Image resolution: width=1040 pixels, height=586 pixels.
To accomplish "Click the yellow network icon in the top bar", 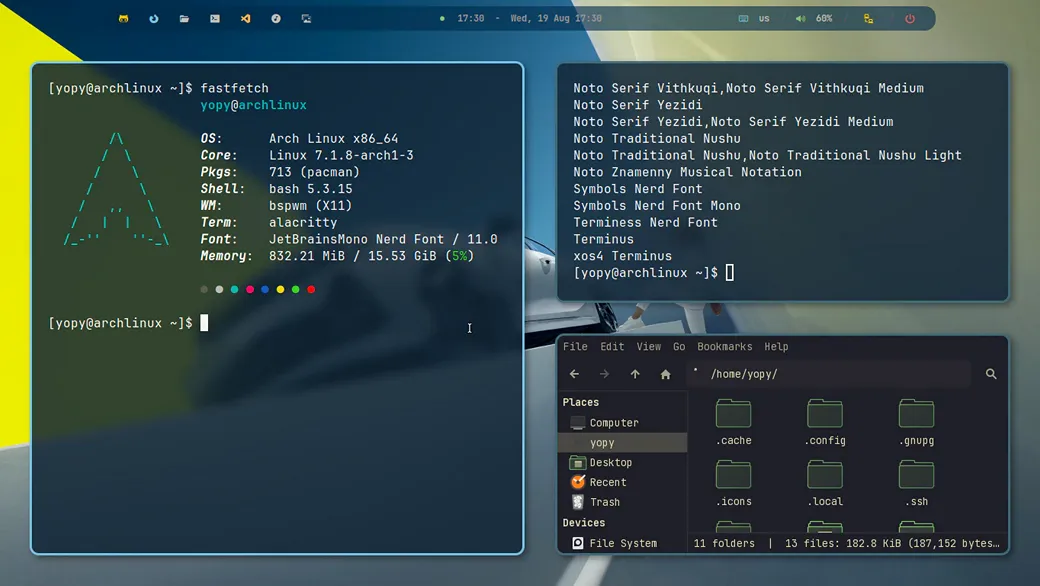I will click(868, 19).
